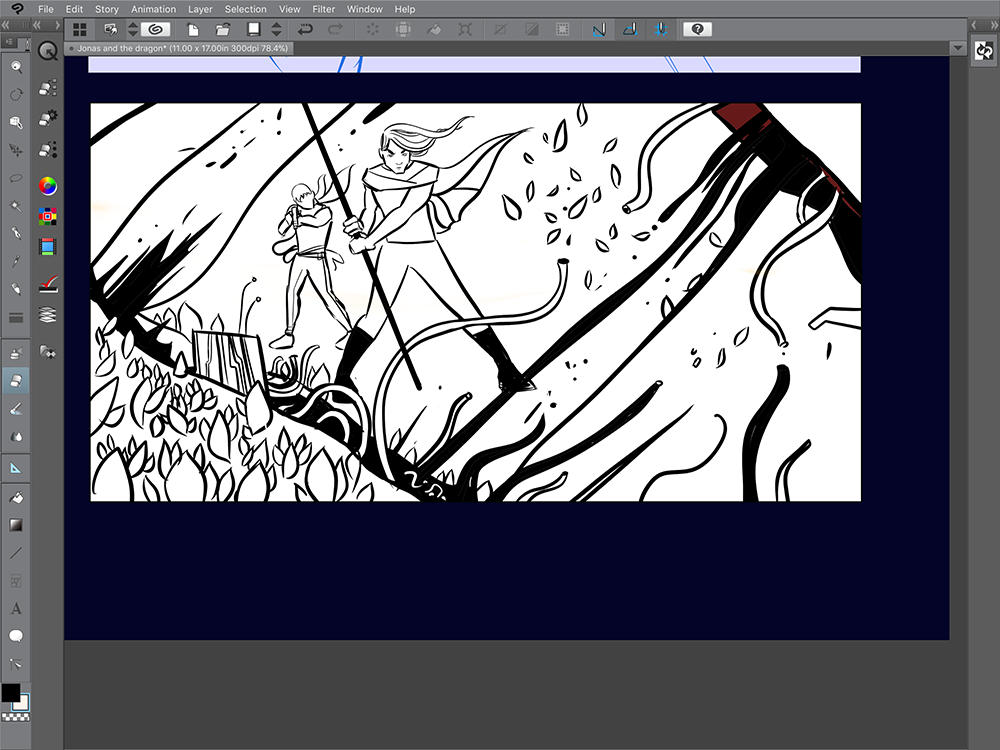Click the stepper arrows next to the page view icon
Screen dimensions: 1000x750
tap(274, 29)
